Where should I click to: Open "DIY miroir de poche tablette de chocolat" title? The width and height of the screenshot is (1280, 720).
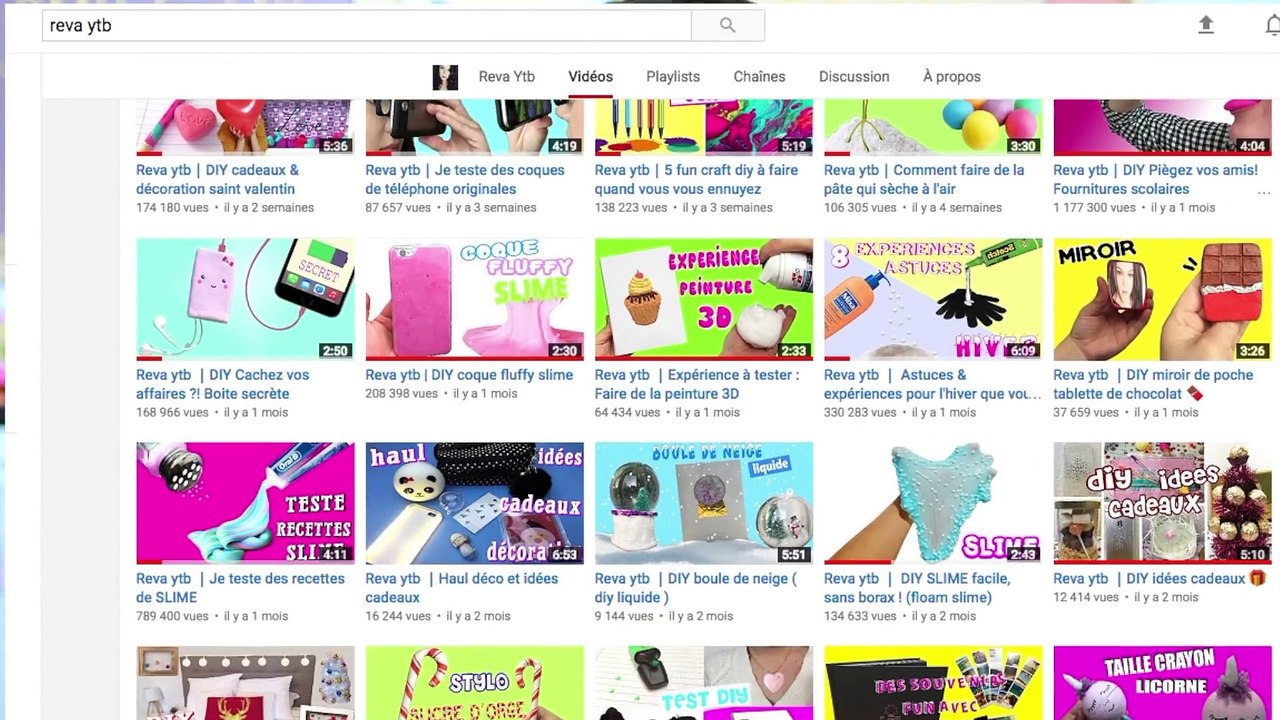pyautogui.click(x=1153, y=384)
